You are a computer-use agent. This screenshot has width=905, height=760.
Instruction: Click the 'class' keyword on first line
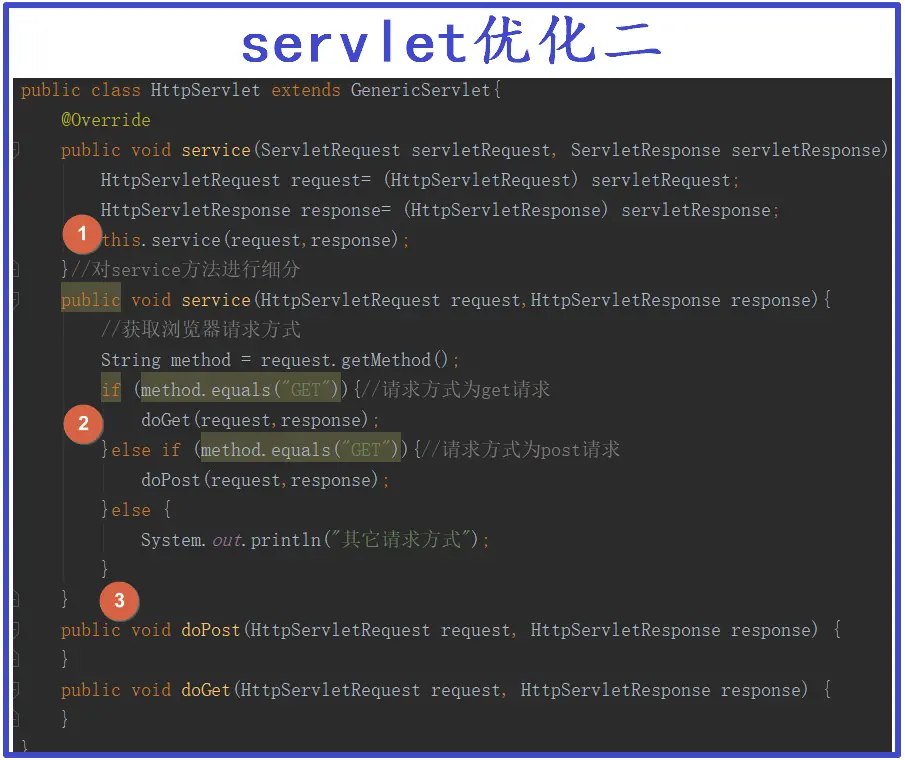[x=115, y=90]
